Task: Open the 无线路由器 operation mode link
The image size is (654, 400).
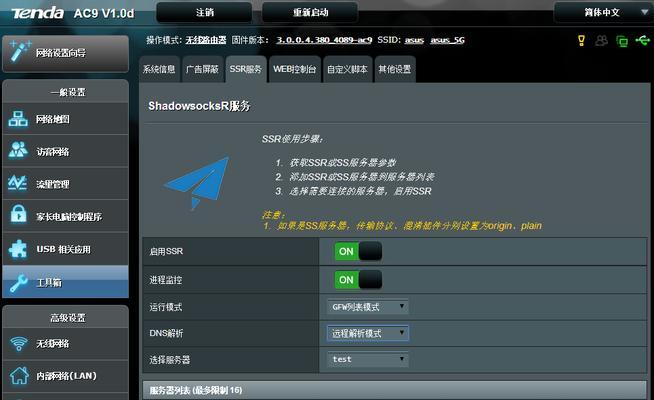Action: pyautogui.click(x=206, y=40)
